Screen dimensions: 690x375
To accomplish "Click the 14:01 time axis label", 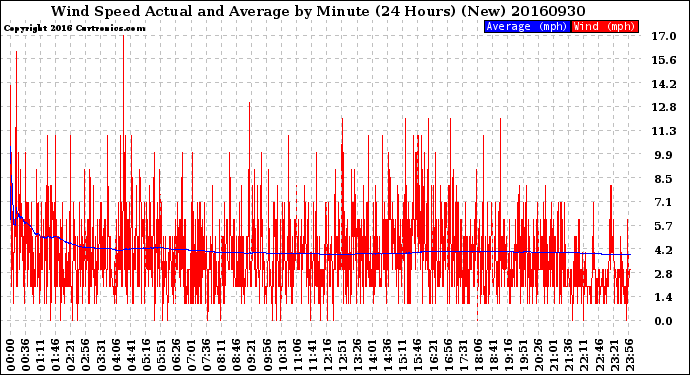I will (x=372, y=355).
